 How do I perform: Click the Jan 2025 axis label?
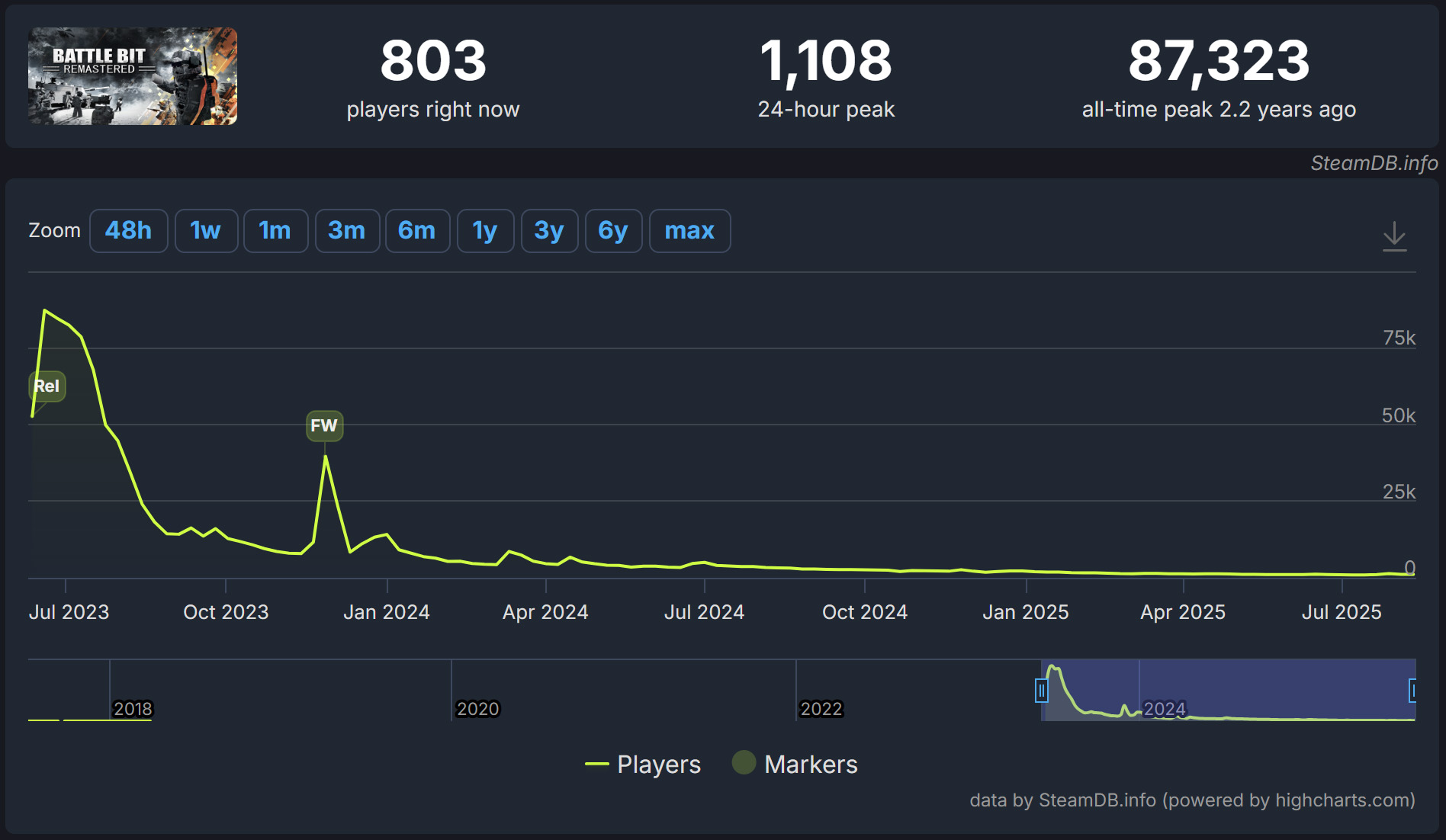click(x=1025, y=612)
